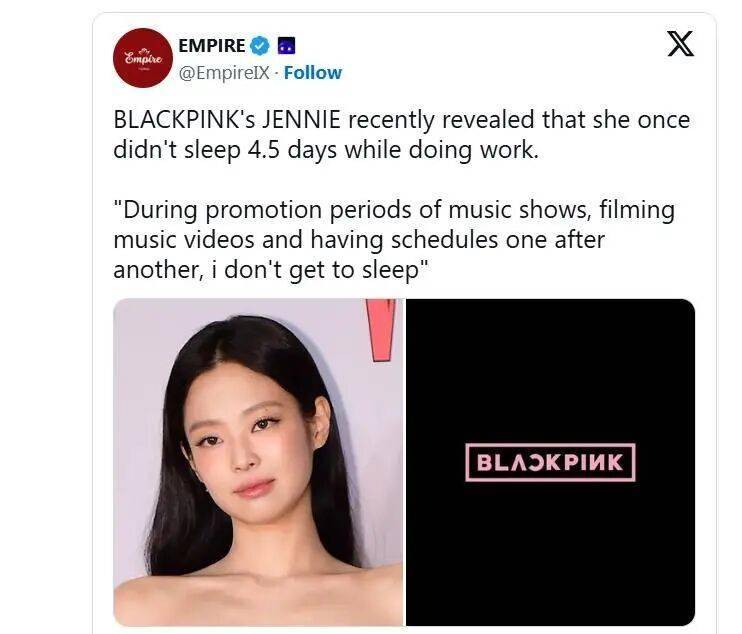Click the blue verified checkmark badge

pyautogui.click(x=259, y=45)
